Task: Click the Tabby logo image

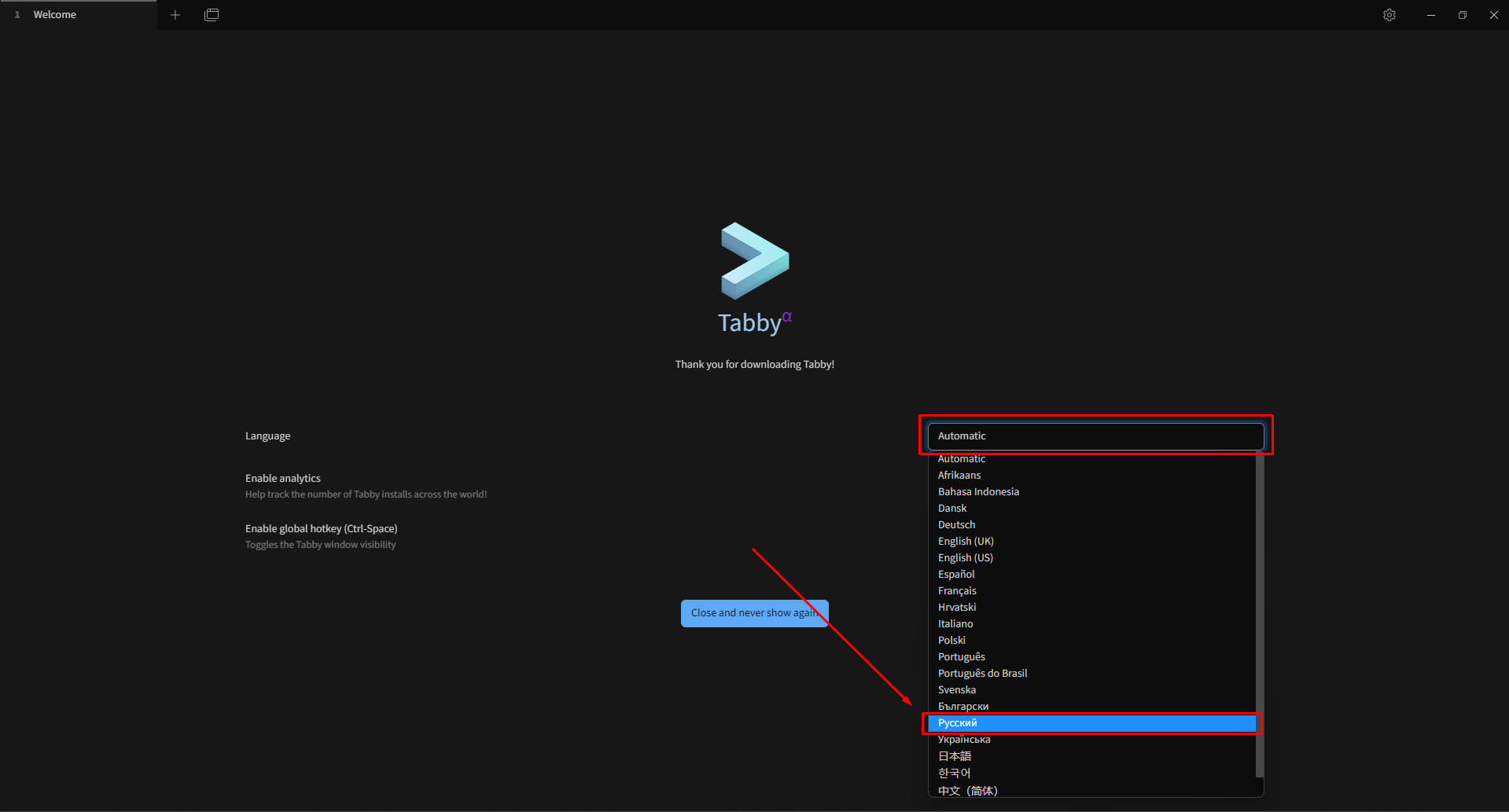Action: (x=755, y=261)
